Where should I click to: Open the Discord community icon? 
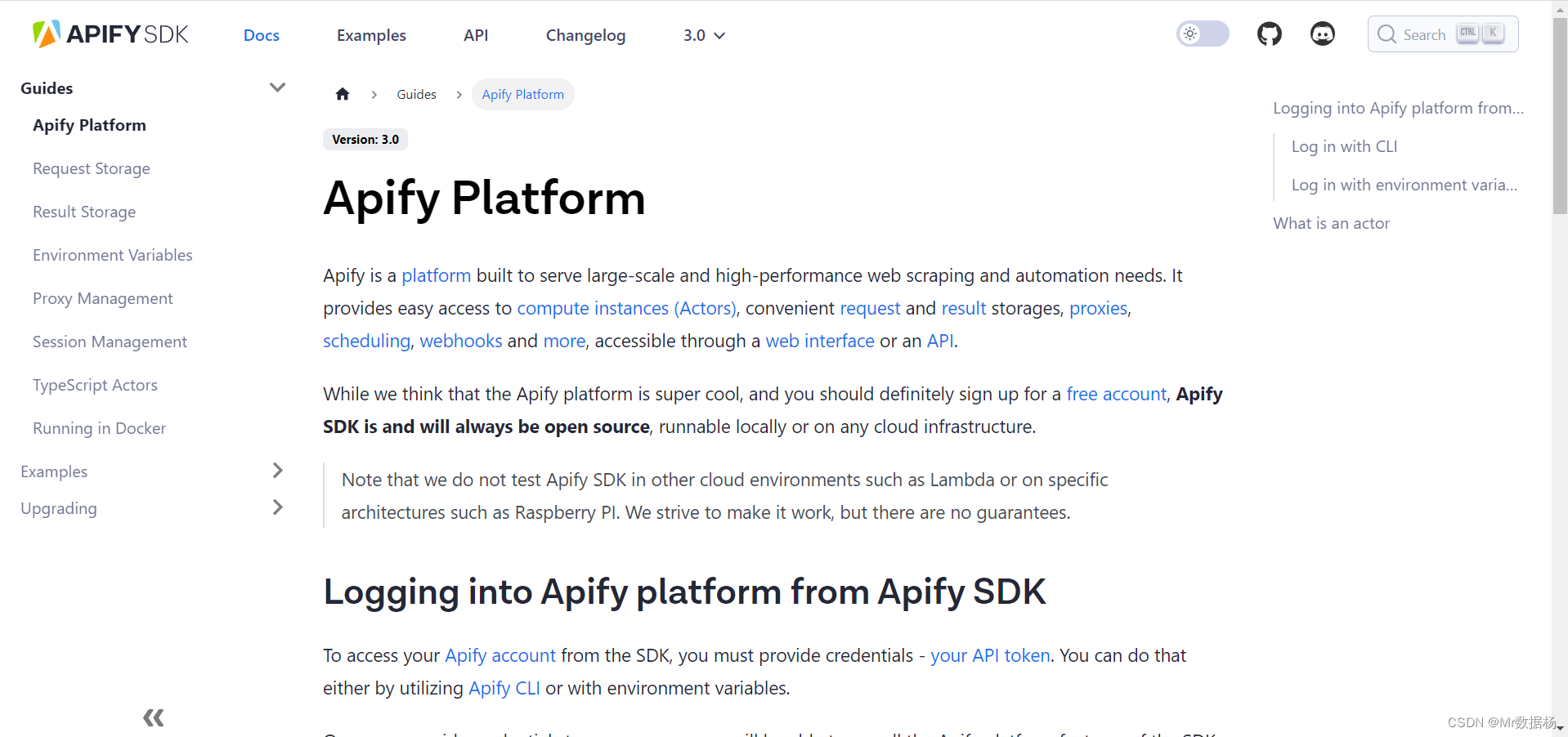1322,34
